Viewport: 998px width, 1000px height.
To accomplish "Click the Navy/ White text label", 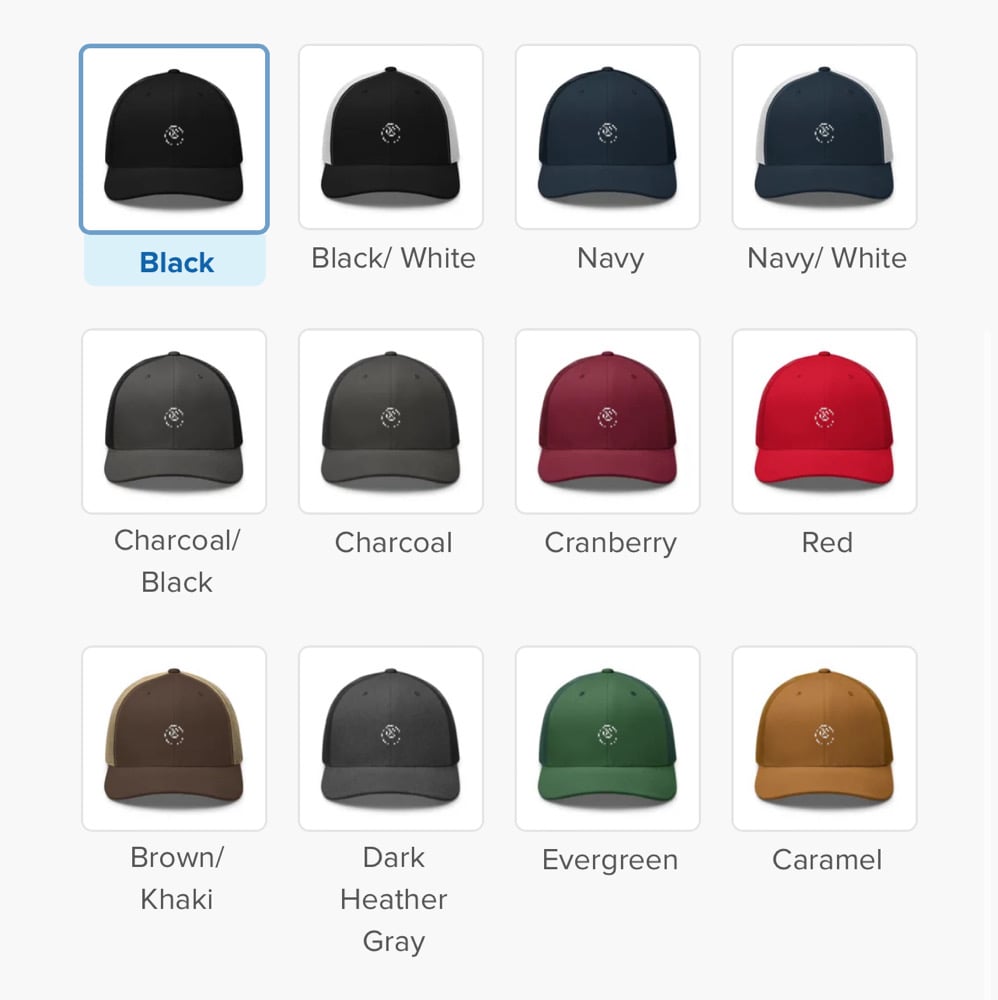I will pos(827,258).
